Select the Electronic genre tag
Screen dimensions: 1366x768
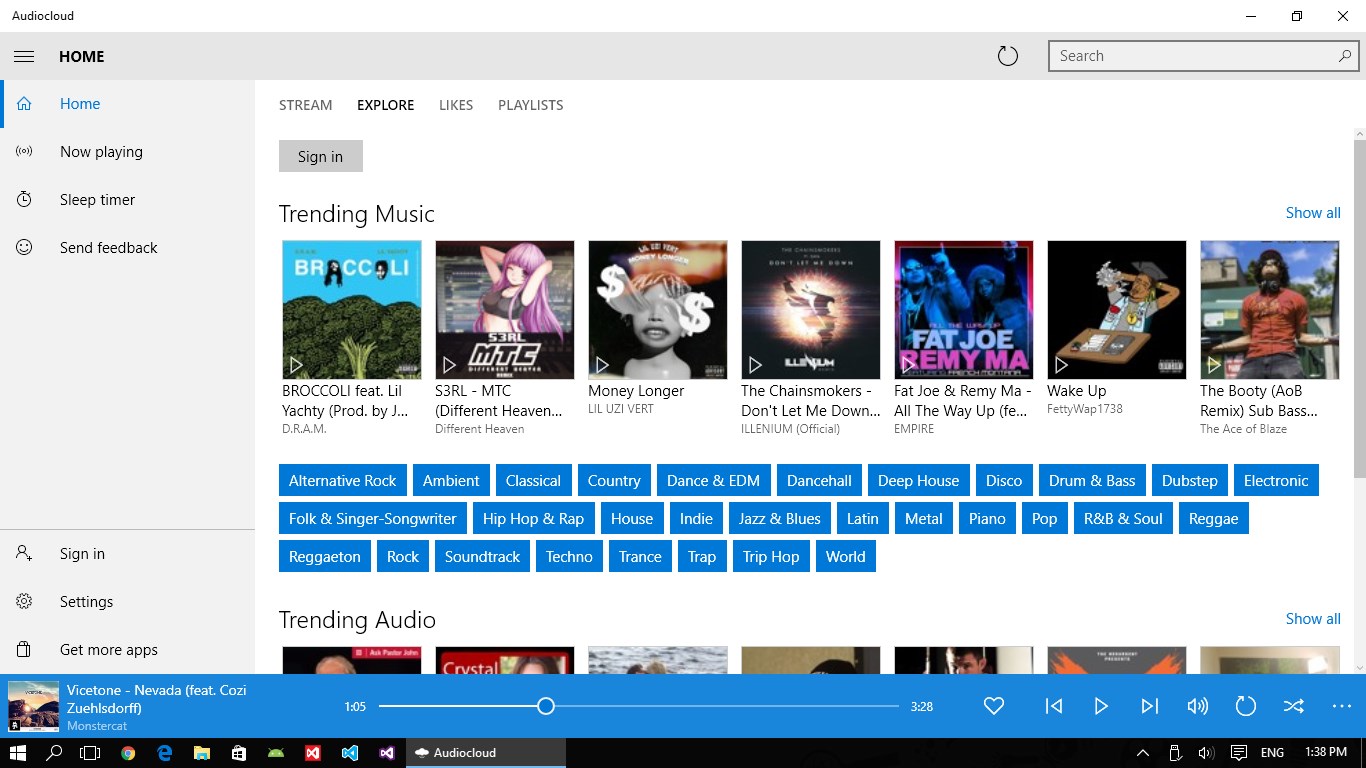point(1276,481)
